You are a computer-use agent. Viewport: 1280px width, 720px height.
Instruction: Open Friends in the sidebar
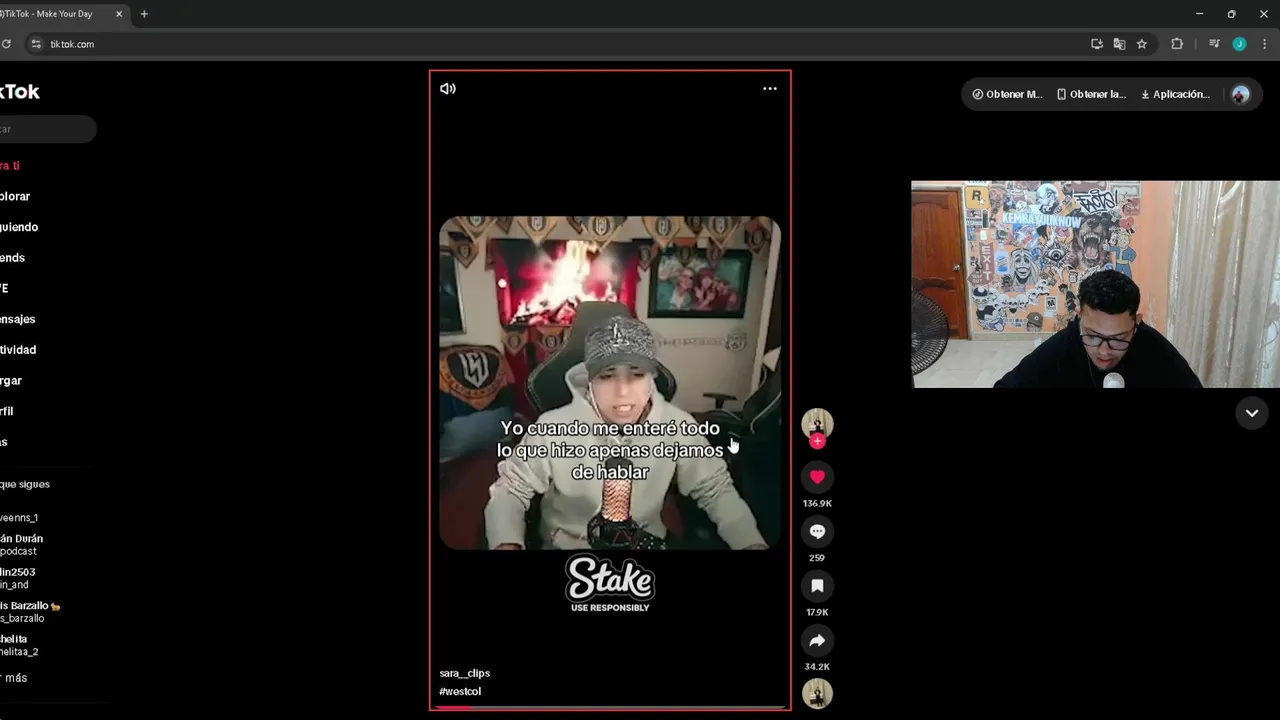pyautogui.click(x=12, y=258)
